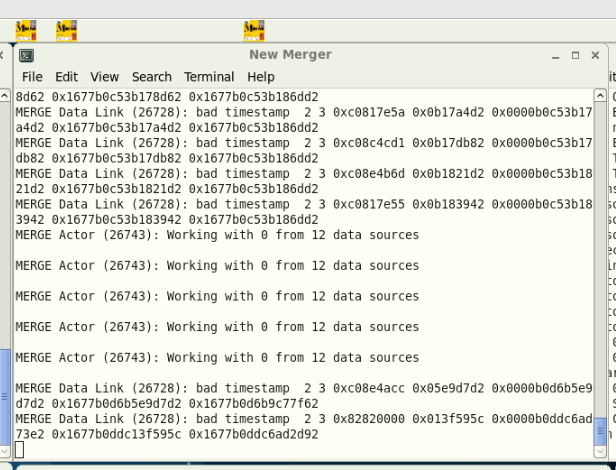Click the terminal cursor block at the prompt
Viewport: 616px width, 470px height.
point(20,450)
